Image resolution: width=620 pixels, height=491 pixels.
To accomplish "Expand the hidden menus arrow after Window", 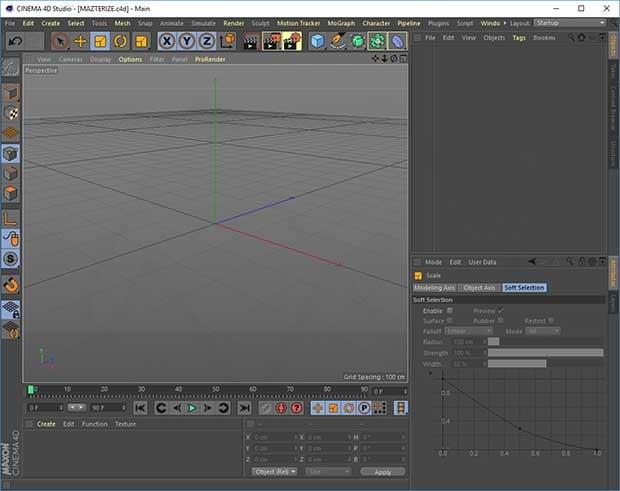I will [505, 23].
